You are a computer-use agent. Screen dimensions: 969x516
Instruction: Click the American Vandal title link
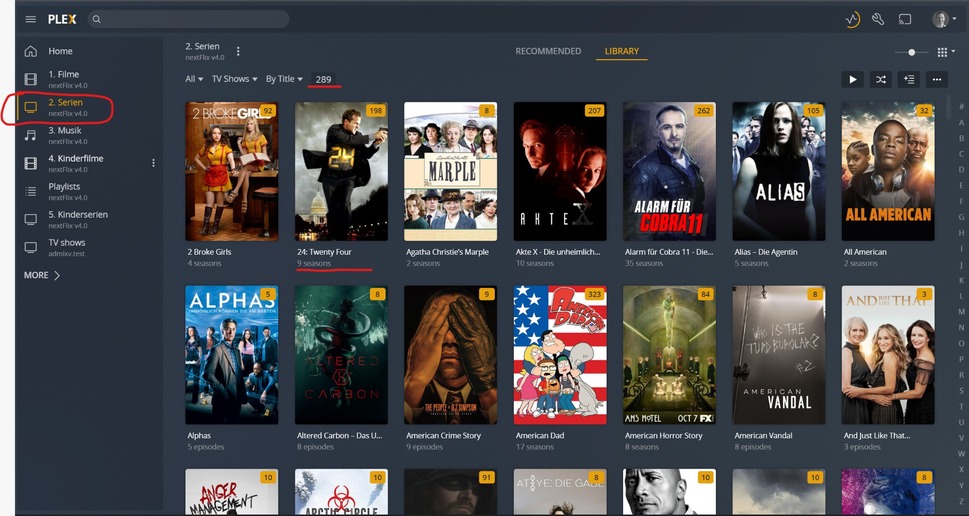point(763,436)
